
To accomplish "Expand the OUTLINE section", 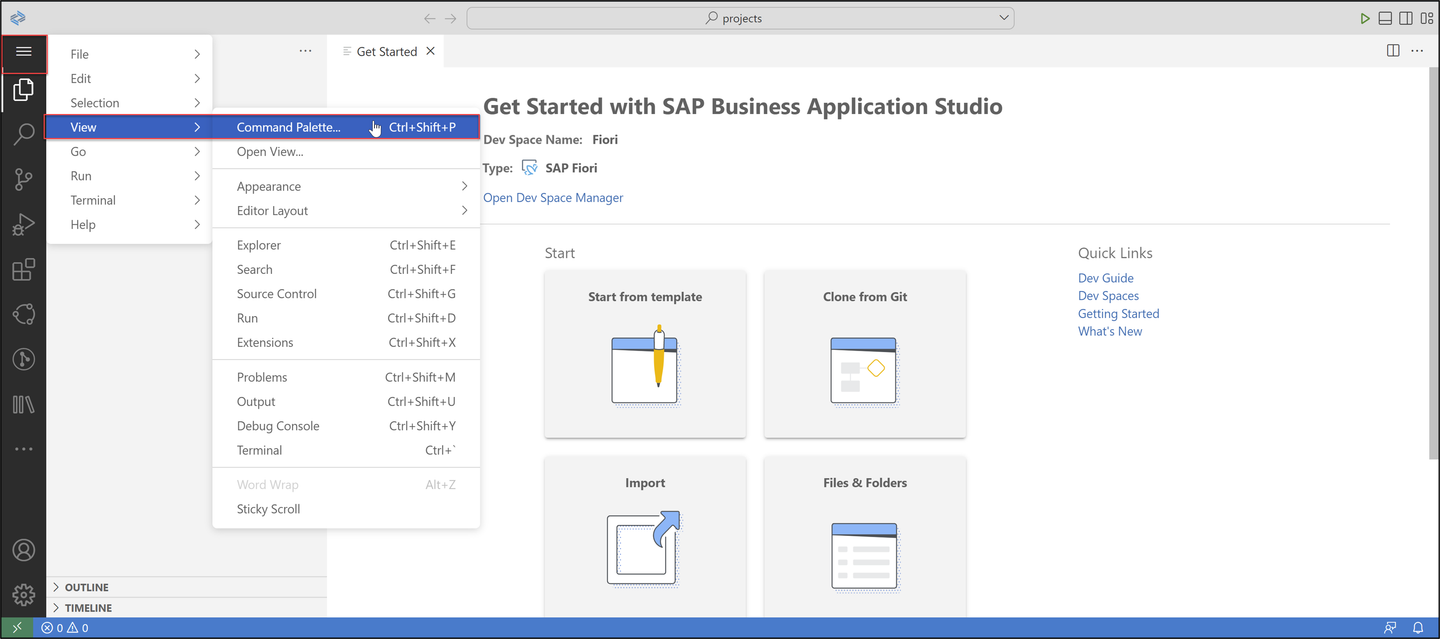I will (186, 587).
